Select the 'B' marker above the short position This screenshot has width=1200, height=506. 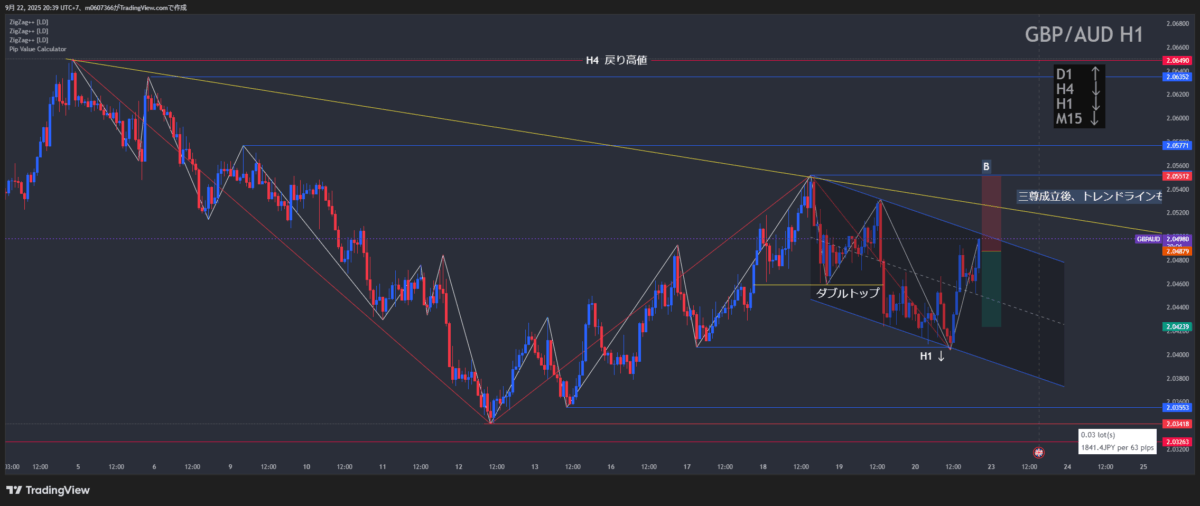986,166
